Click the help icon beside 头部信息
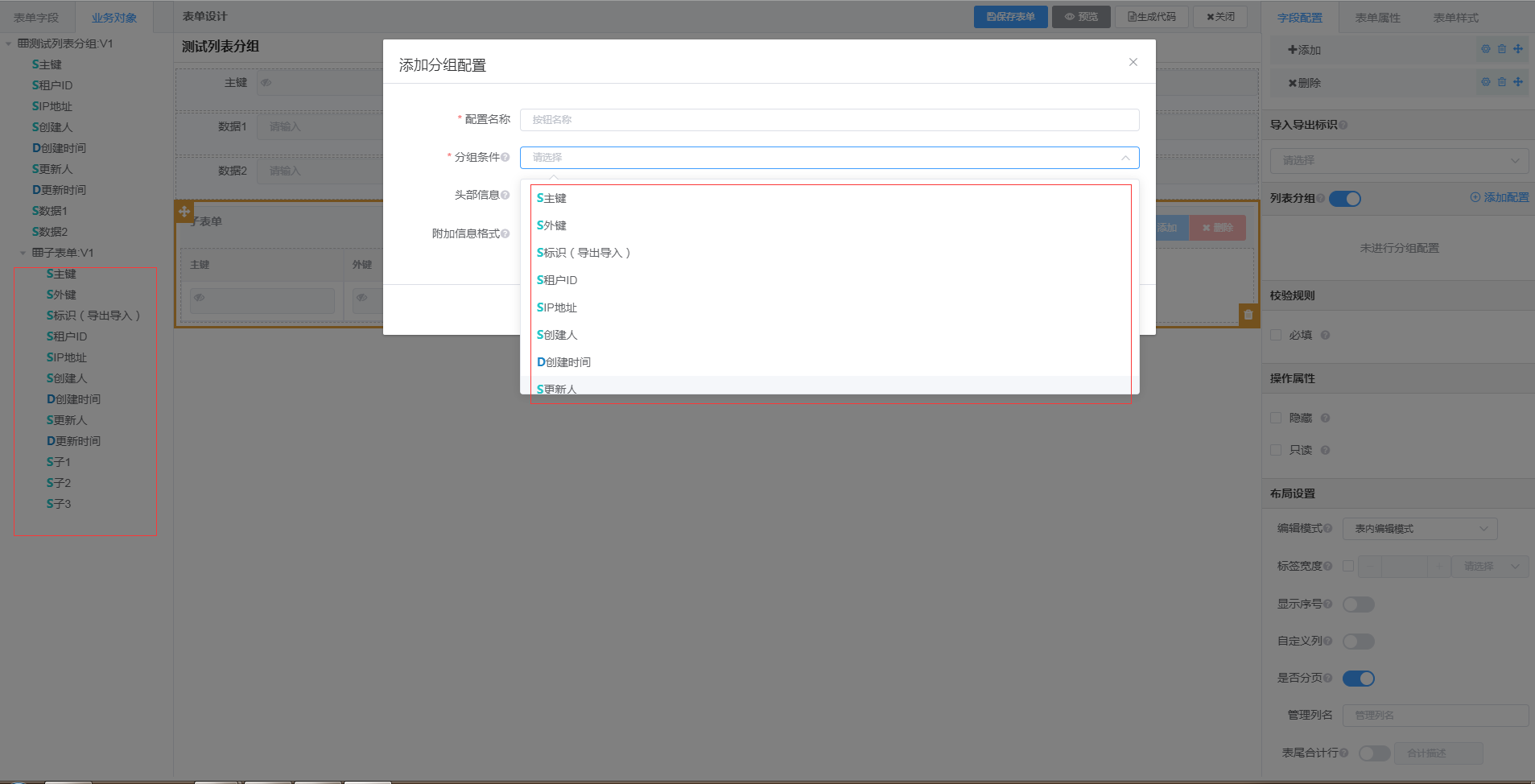Image resolution: width=1535 pixels, height=784 pixels. (x=505, y=196)
